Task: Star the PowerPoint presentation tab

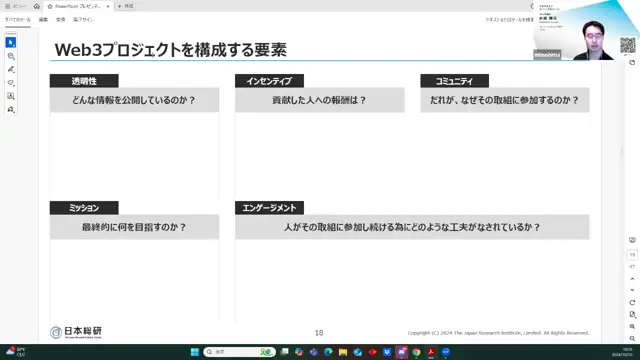Action: click(50, 6)
